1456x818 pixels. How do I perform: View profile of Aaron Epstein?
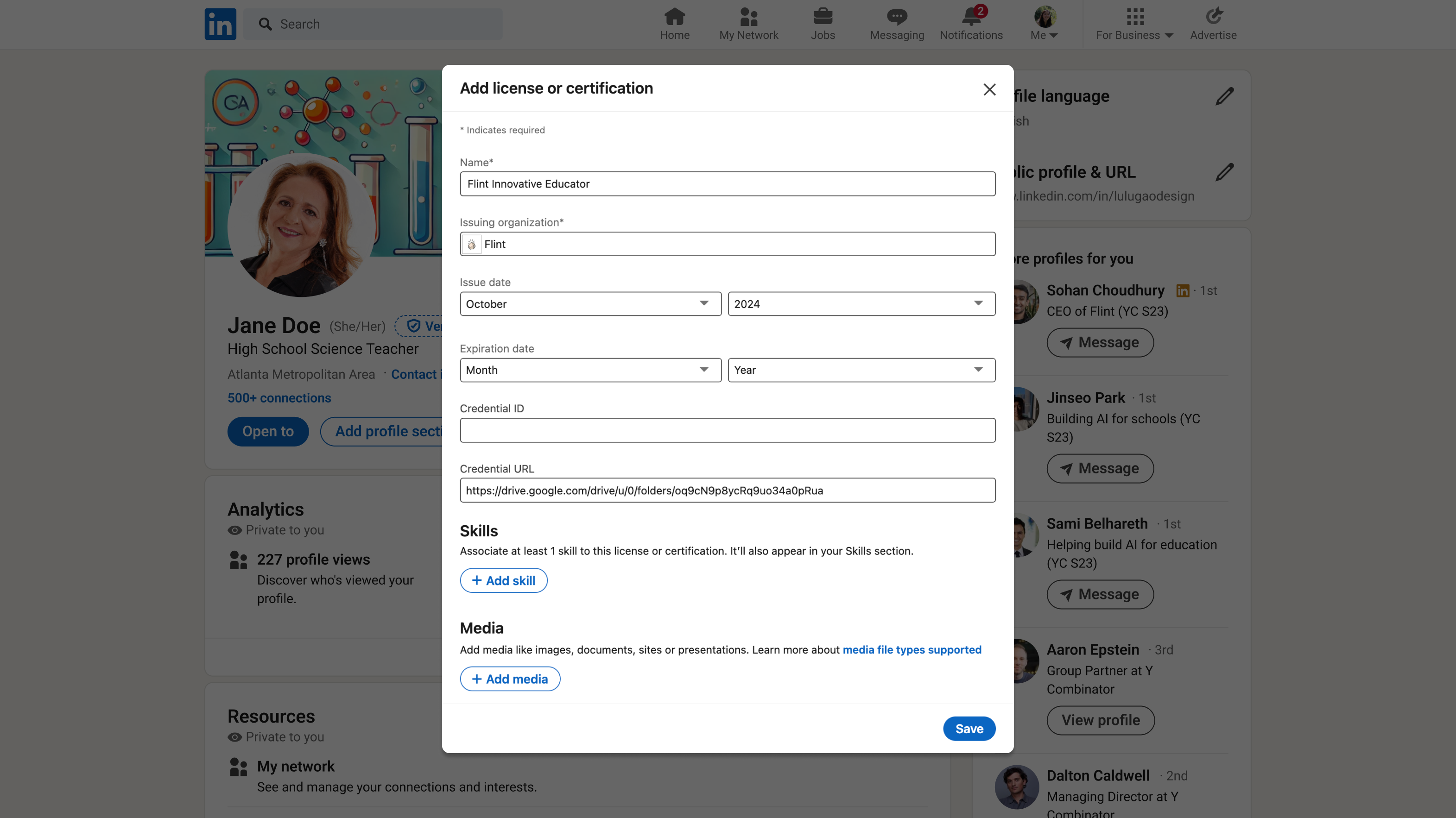(x=1100, y=720)
